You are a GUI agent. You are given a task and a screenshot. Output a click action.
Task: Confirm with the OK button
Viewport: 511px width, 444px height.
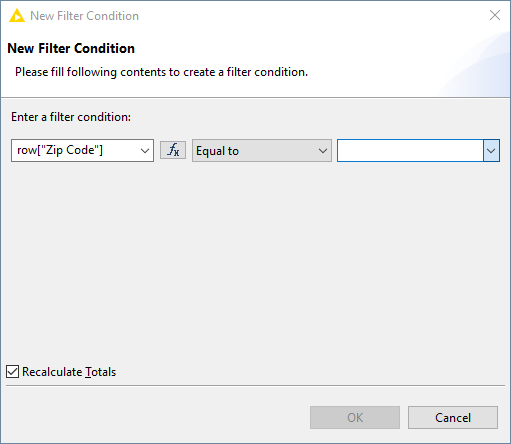pos(355,417)
